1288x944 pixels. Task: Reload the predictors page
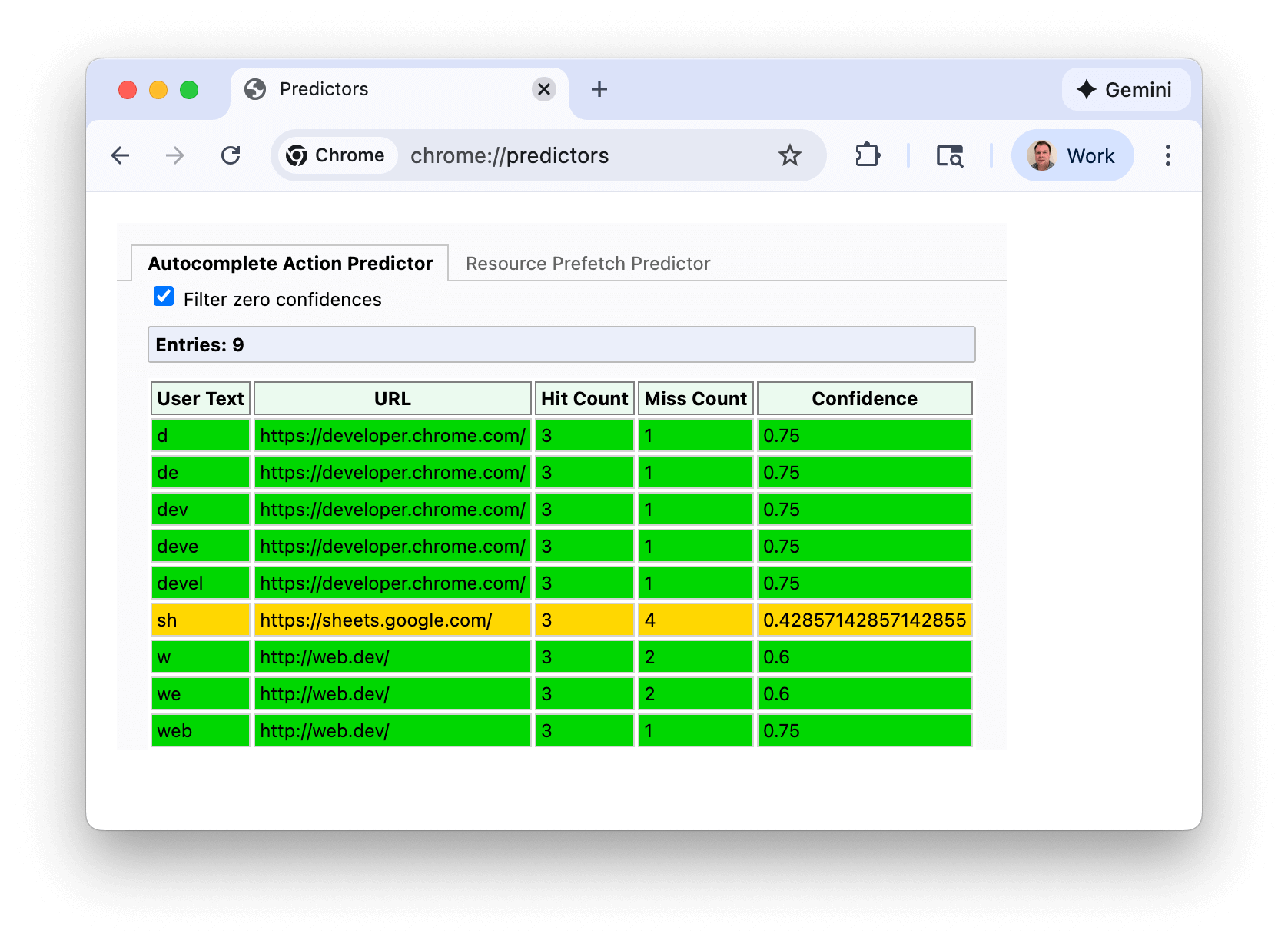pos(231,155)
